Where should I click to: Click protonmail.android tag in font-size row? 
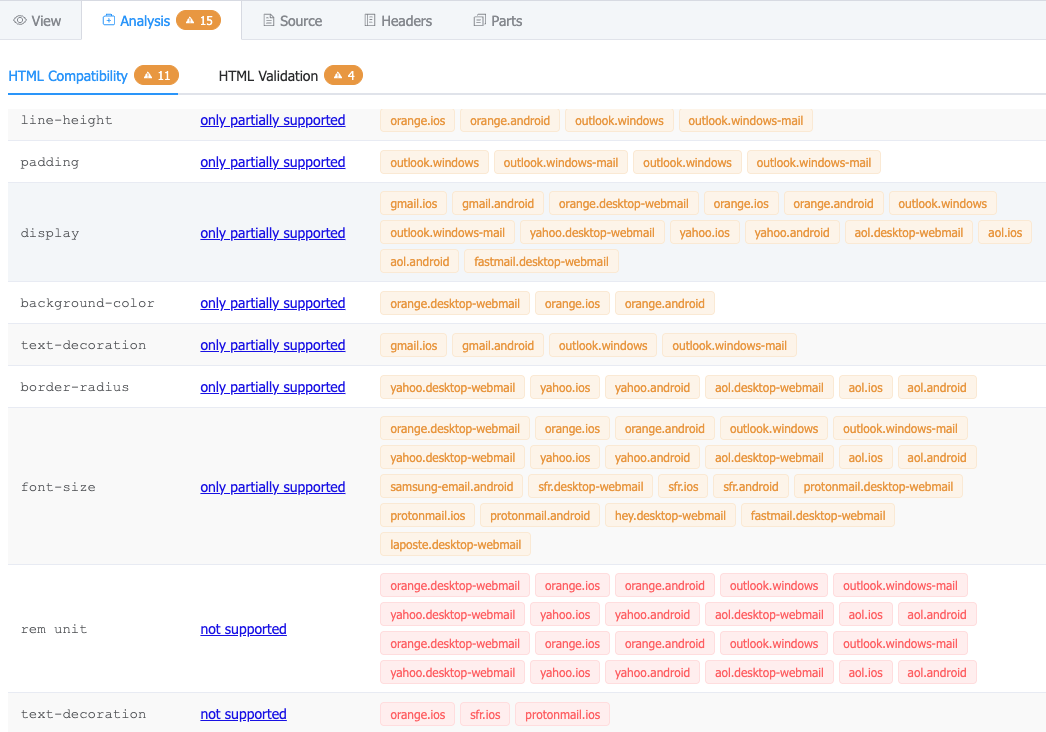click(x=540, y=515)
